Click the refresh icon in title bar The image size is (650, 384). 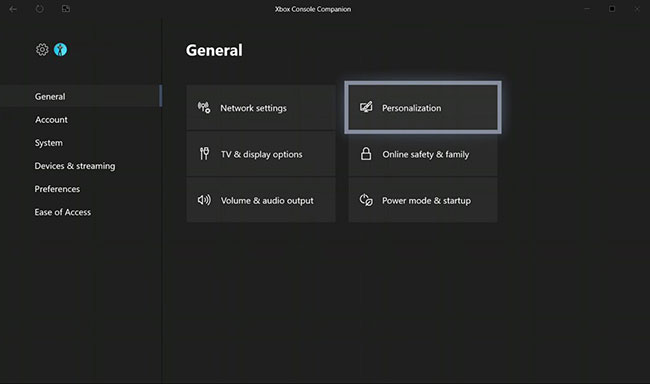(39, 9)
